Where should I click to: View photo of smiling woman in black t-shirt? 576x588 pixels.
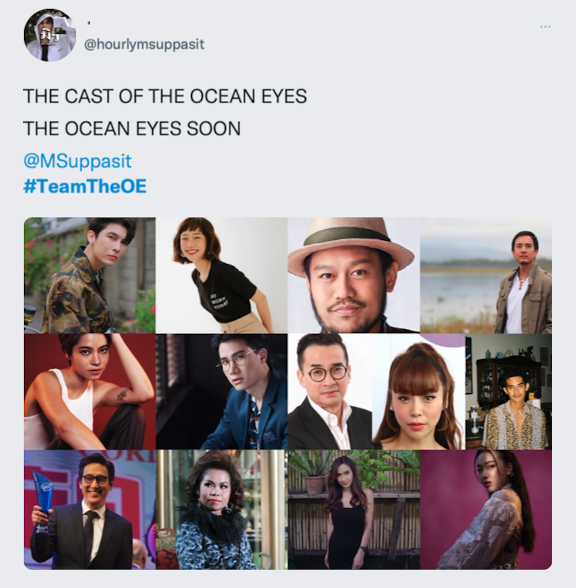[222, 275]
